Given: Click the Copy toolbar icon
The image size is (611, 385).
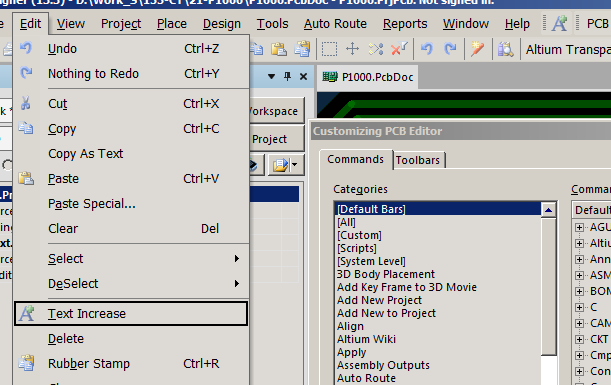Looking at the screenshot, I should [x=257, y=49].
